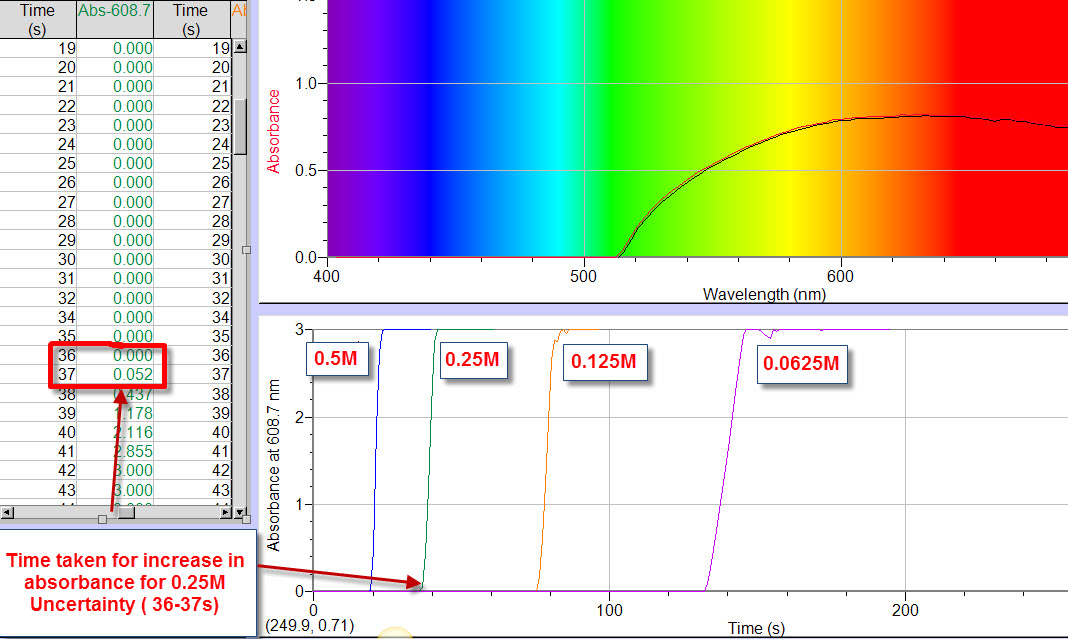Select the 0.25M text annotation
This screenshot has height=639, width=1068.
pos(473,359)
